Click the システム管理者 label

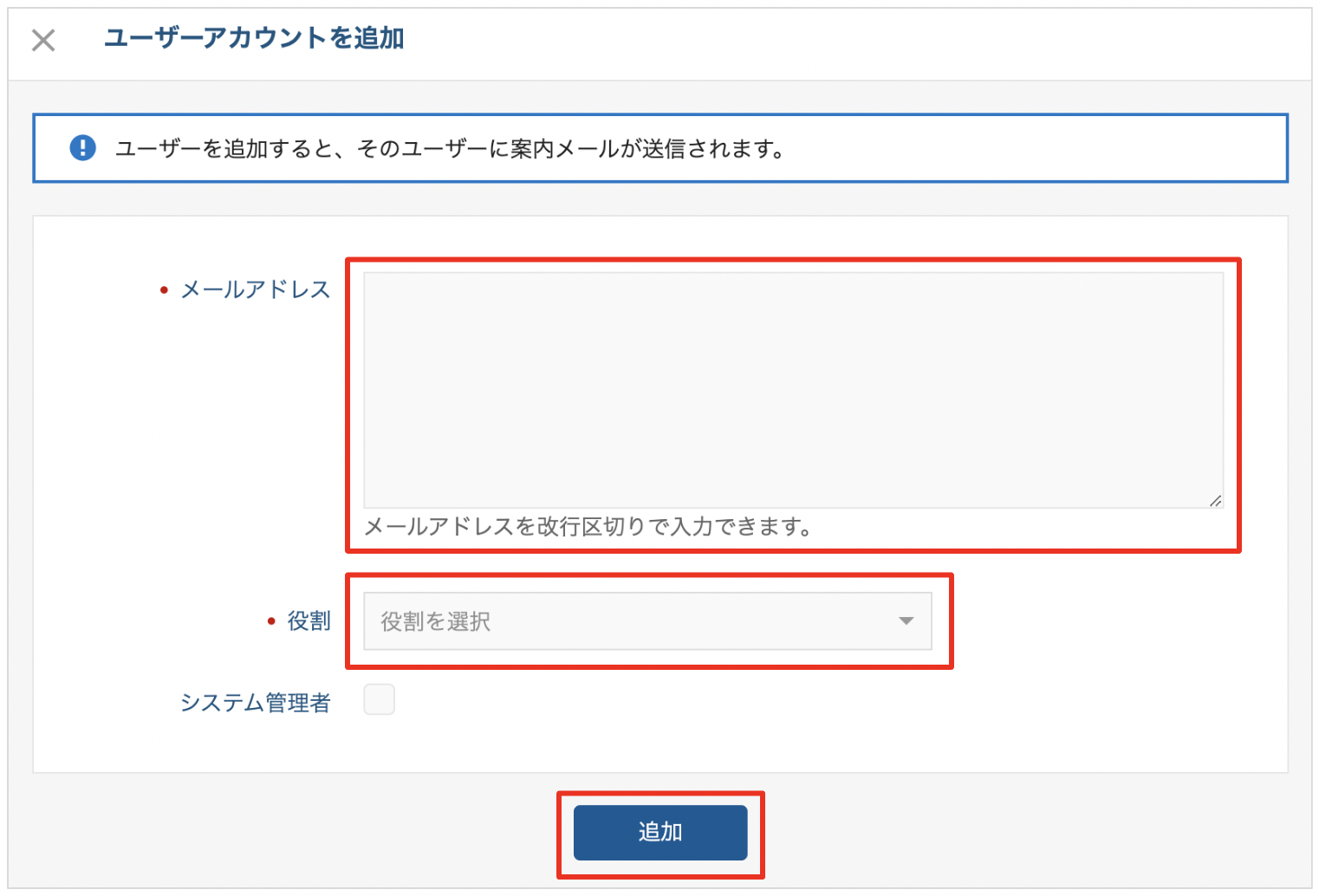tap(256, 702)
